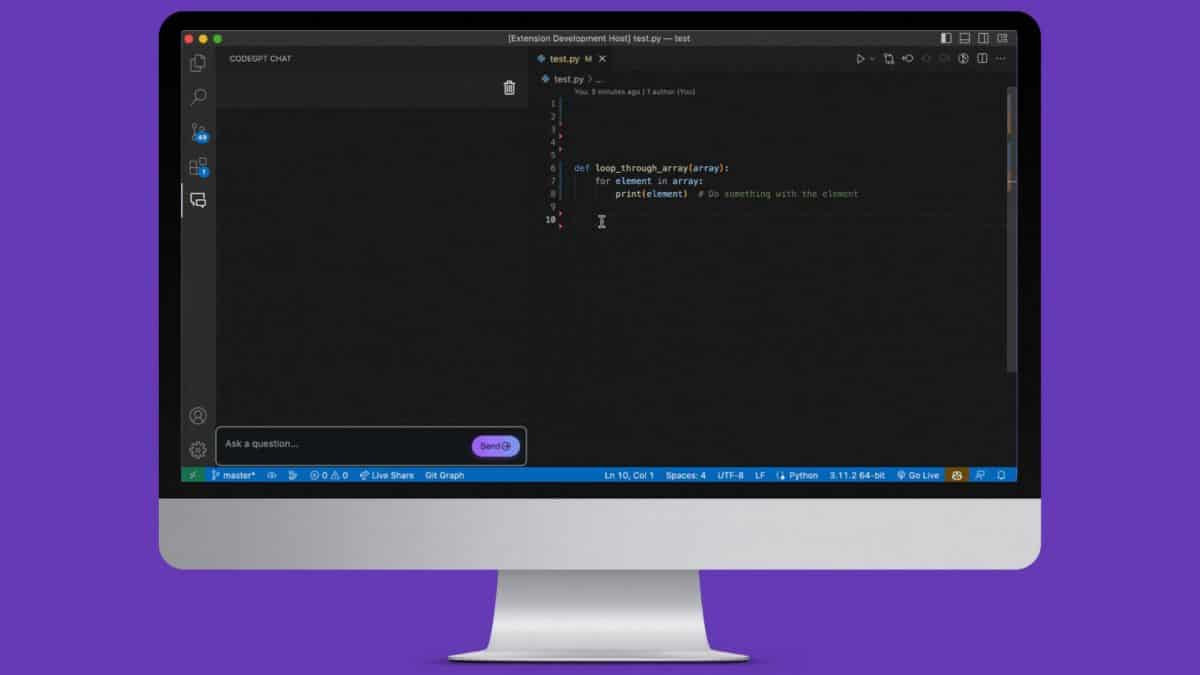Toggle bottom panel visibility

click(965, 38)
